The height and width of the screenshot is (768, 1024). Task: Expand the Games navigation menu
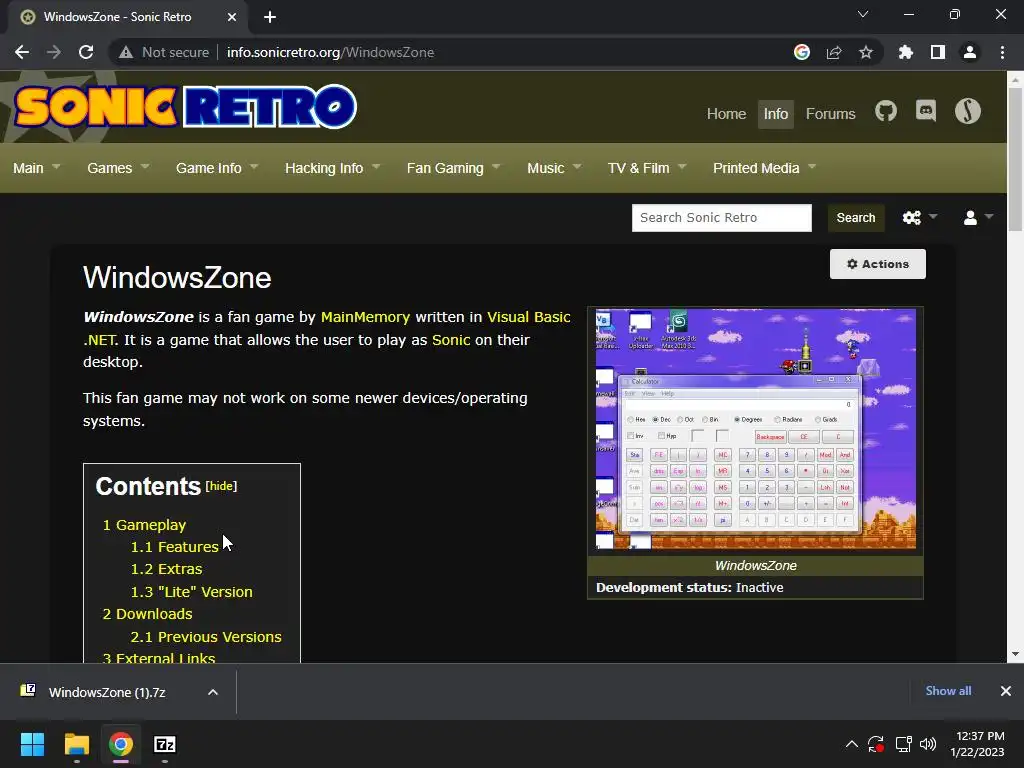118,168
